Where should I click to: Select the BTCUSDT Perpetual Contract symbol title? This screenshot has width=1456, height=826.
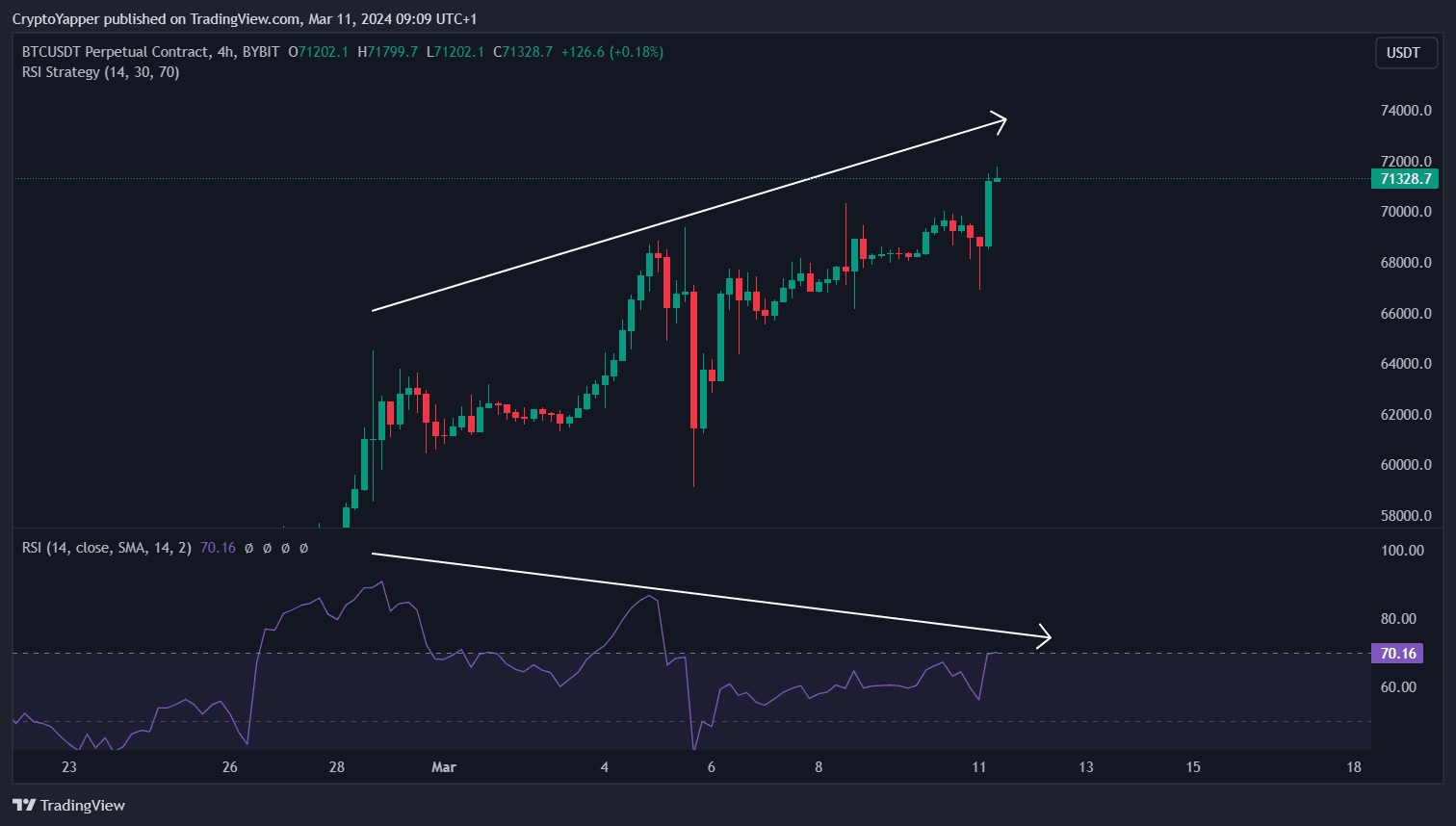click(116, 52)
